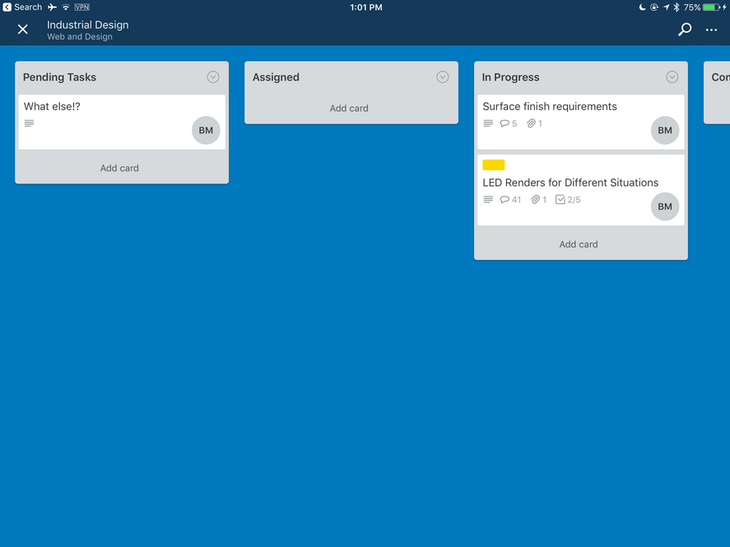Click BM avatar on Surface finish card
Screen dimensions: 730x547
(665, 130)
